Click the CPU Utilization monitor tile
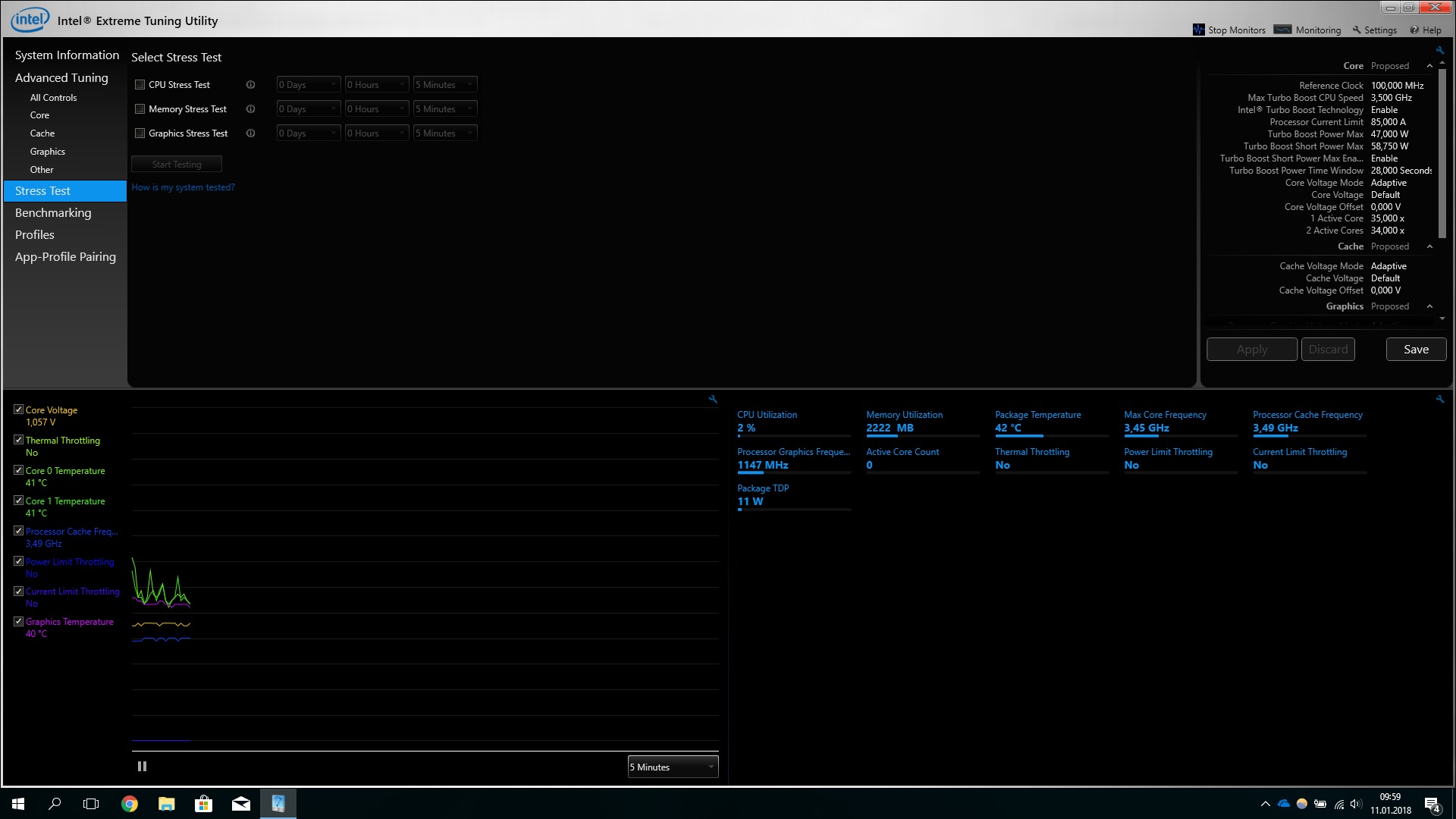This screenshot has height=819, width=1456. coord(794,422)
